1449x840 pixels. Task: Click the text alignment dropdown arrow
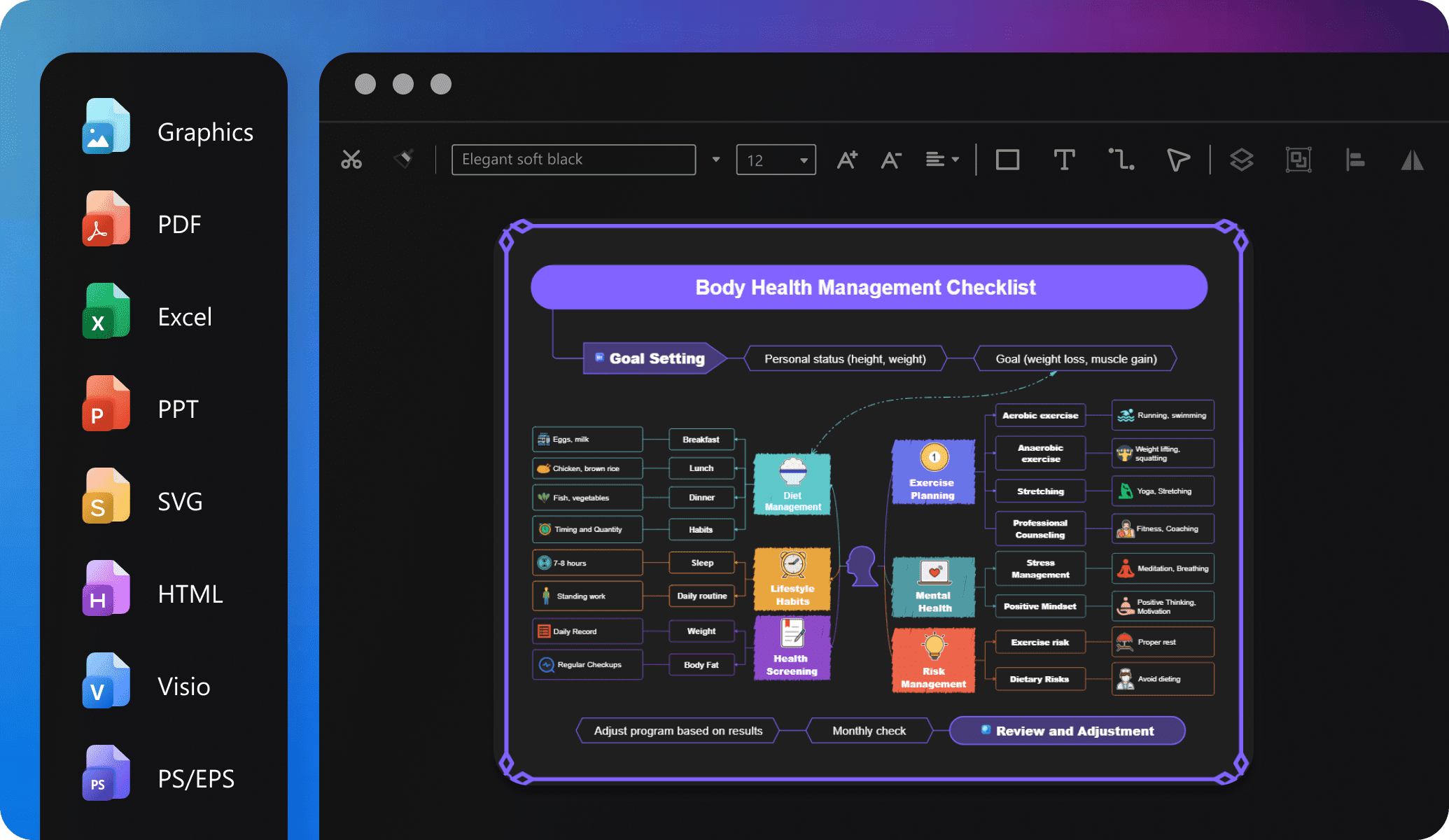[955, 159]
